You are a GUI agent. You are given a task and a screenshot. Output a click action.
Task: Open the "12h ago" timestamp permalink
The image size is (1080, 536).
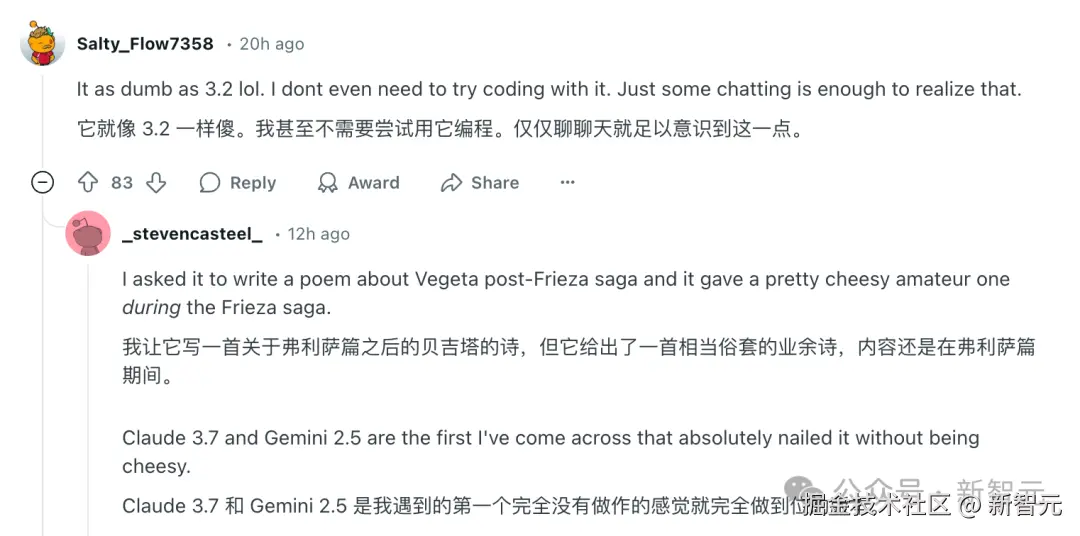tap(318, 234)
